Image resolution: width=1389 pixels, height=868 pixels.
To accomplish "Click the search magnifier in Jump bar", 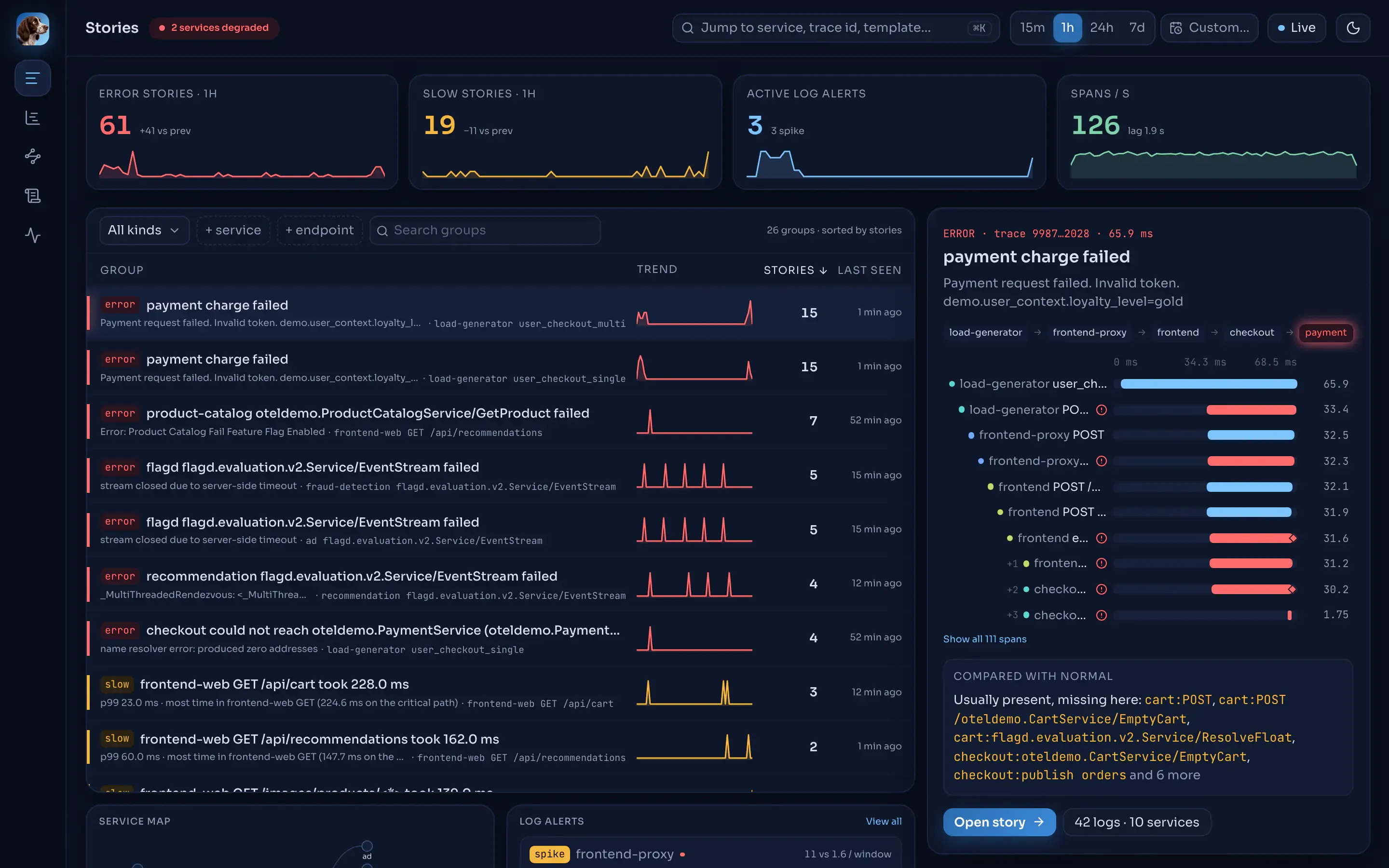I will coord(687,28).
